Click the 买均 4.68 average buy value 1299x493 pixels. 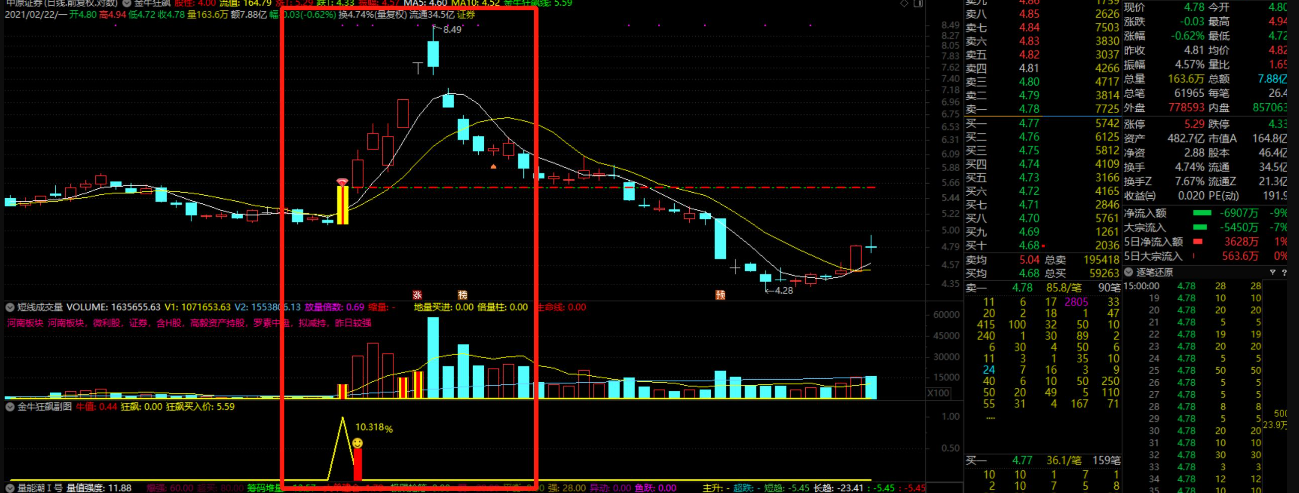pyautogui.click(x=1002, y=272)
